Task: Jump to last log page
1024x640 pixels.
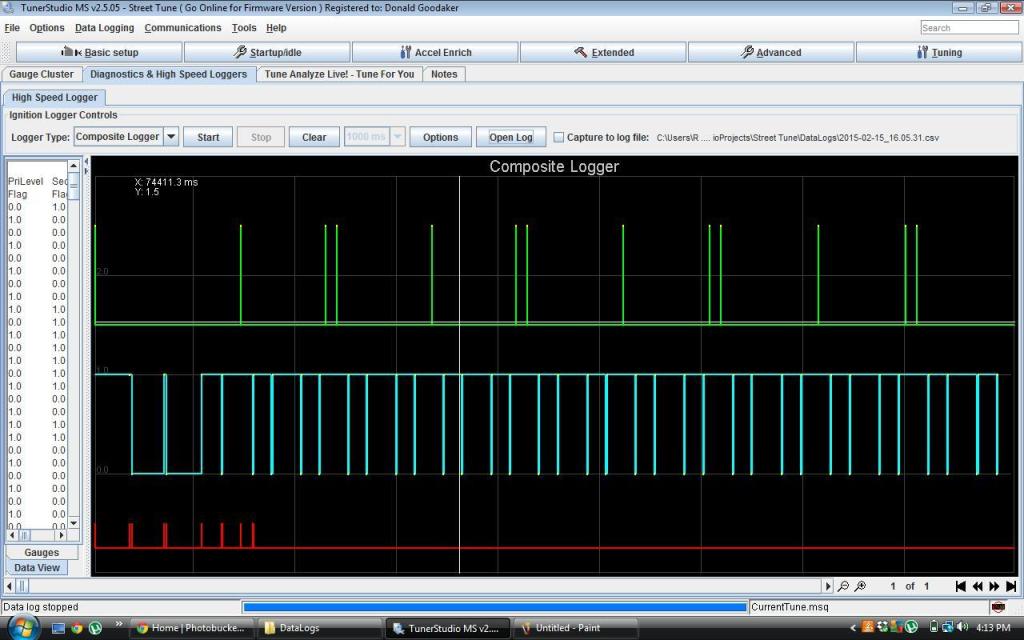Action: click(x=1011, y=586)
